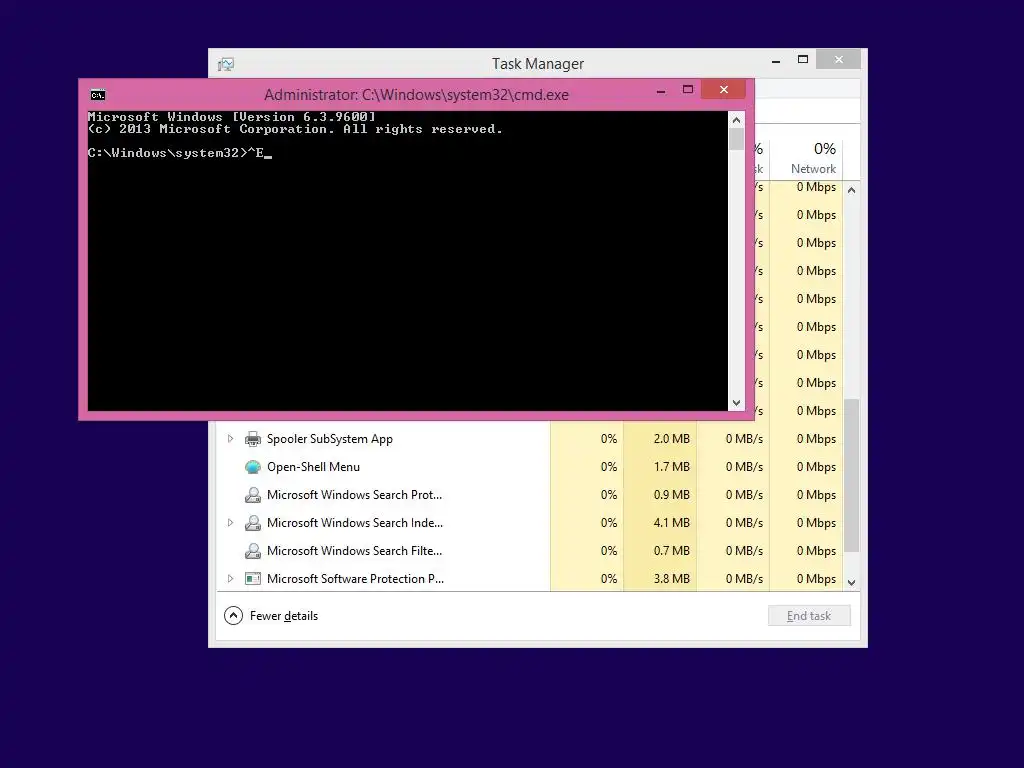The width and height of the screenshot is (1024, 768).
Task: Click the Task Manager process list scrollbar thumb
Action: [x=852, y=475]
